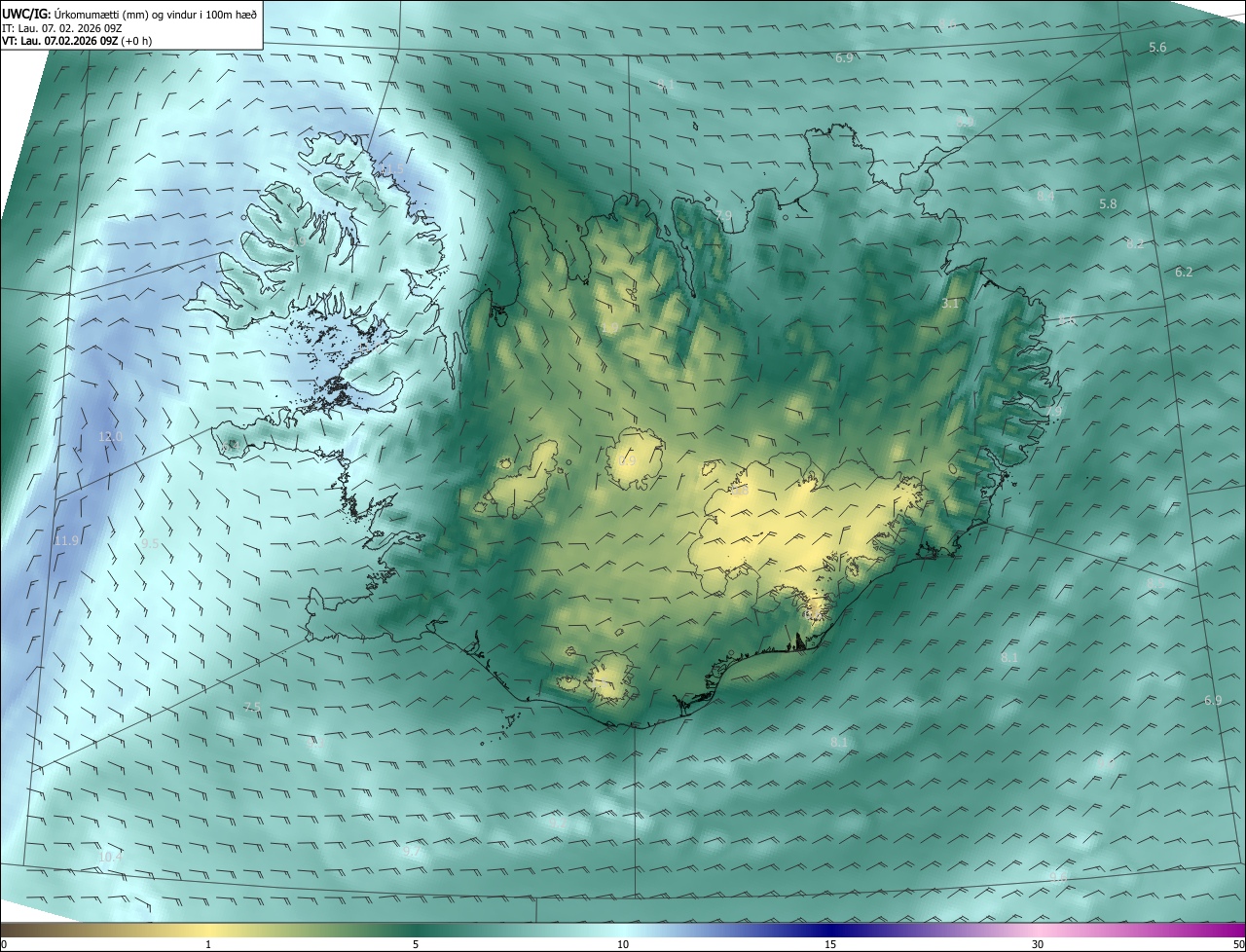Image resolution: width=1246 pixels, height=952 pixels.
Task: Click the 9.5 value label
Action: 150,544
